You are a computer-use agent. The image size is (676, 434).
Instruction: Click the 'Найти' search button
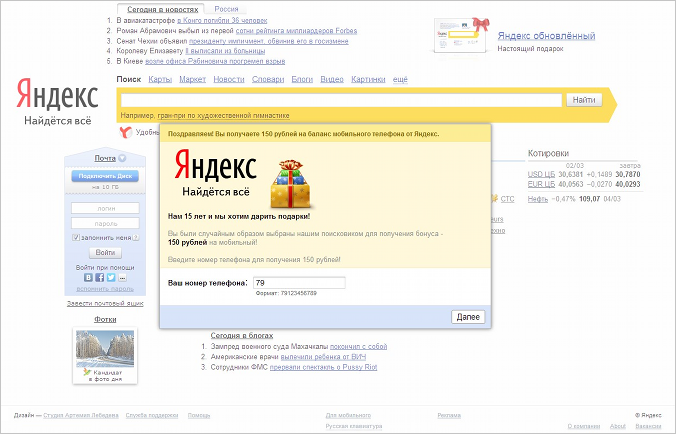pyautogui.click(x=584, y=100)
